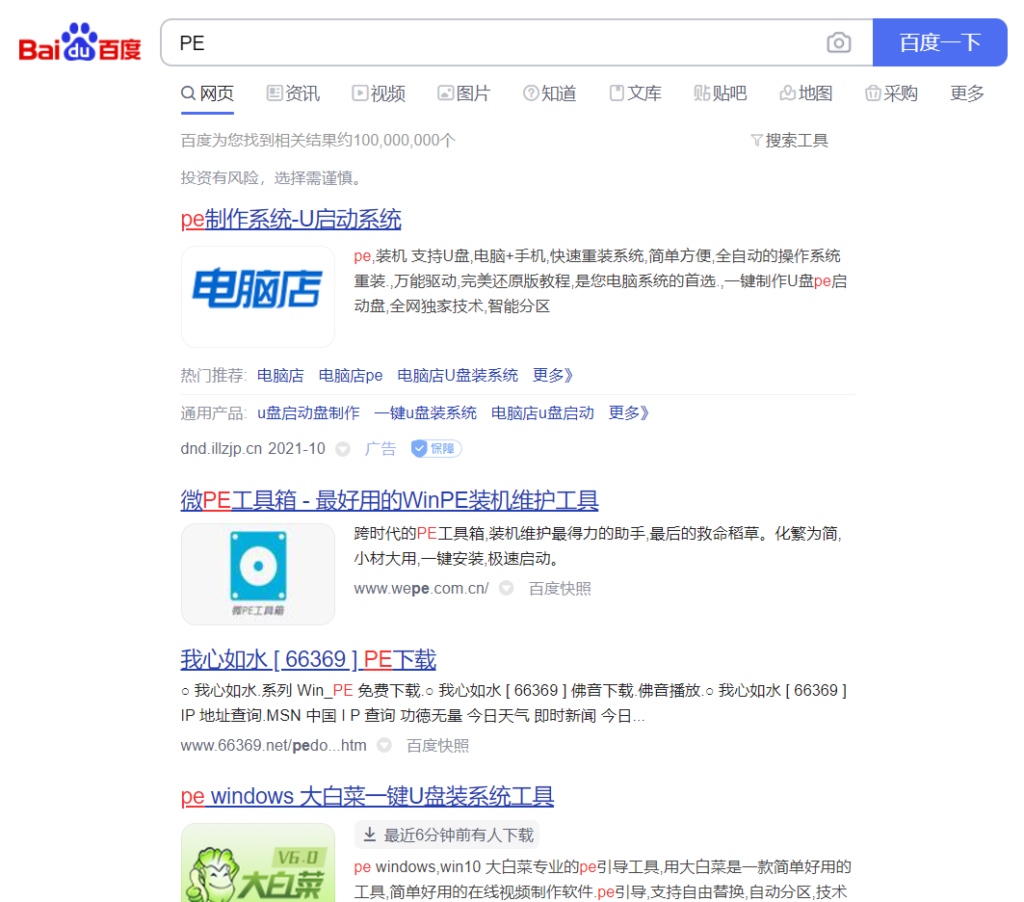Open 百度快照 for www.66369.net
This screenshot has height=902, width=1024.
click(x=438, y=745)
